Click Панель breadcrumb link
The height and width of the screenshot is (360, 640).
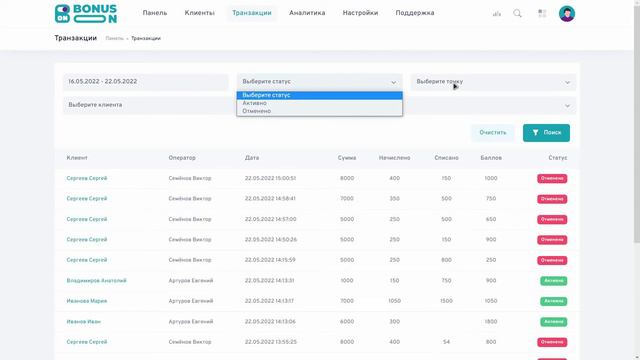pos(114,38)
